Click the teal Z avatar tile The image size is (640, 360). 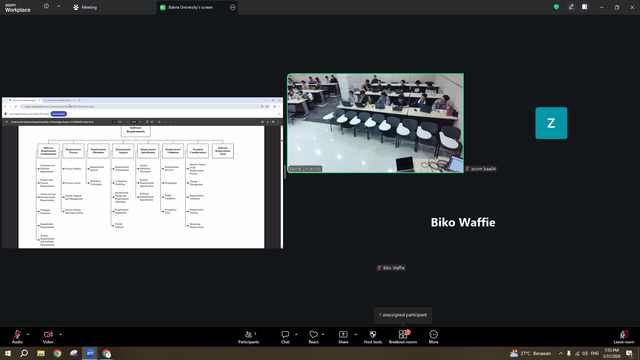pos(551,123)
